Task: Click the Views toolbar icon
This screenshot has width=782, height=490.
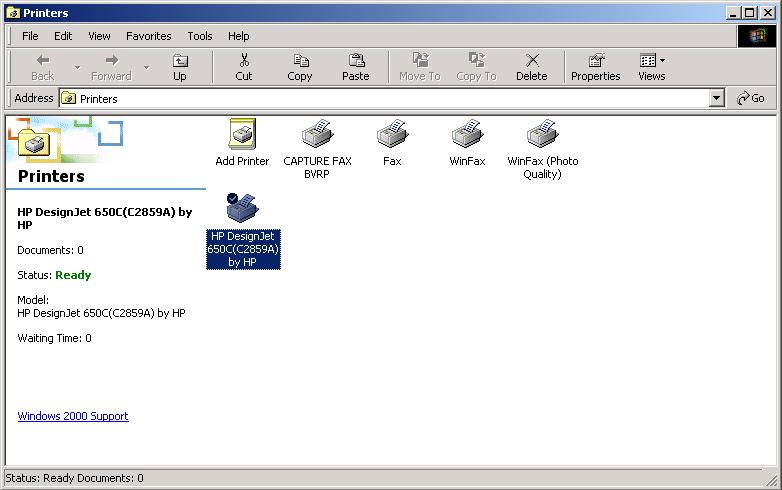Action: pos(648,61)
